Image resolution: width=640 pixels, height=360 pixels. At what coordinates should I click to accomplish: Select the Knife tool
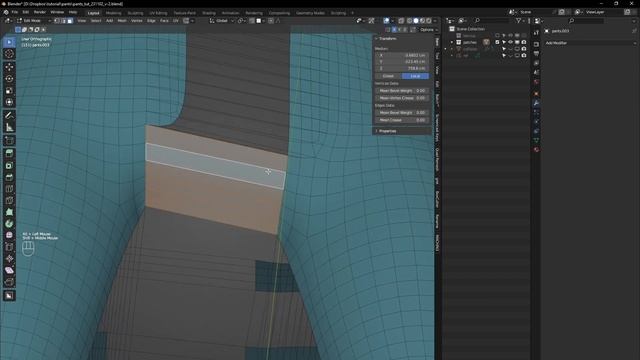[x=9, y=200]
